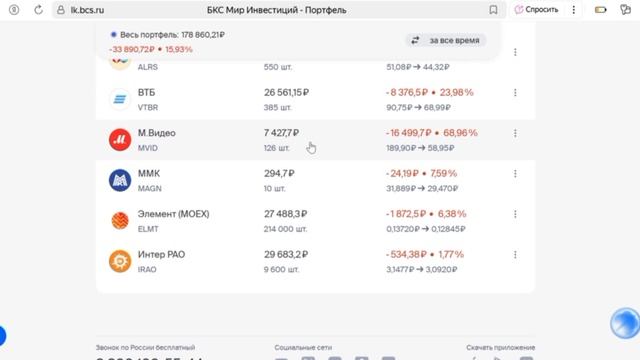Click the ММК blue logo
The image size is (640, 360).
click(x=120, y=180)
